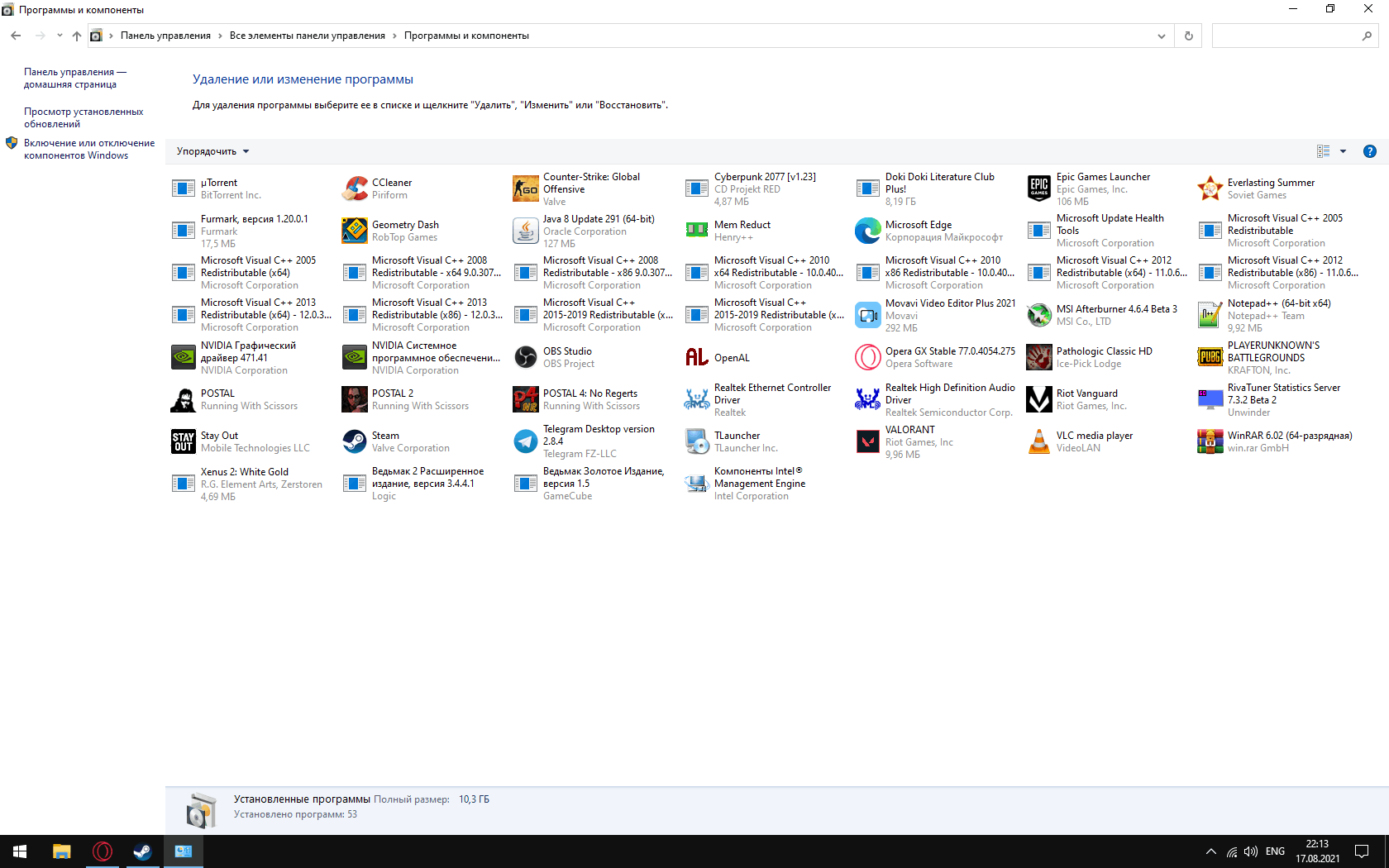Click the Opera GX Stable icon
The width and height of the screenshot is (1389, 868).
click(868, 357)
